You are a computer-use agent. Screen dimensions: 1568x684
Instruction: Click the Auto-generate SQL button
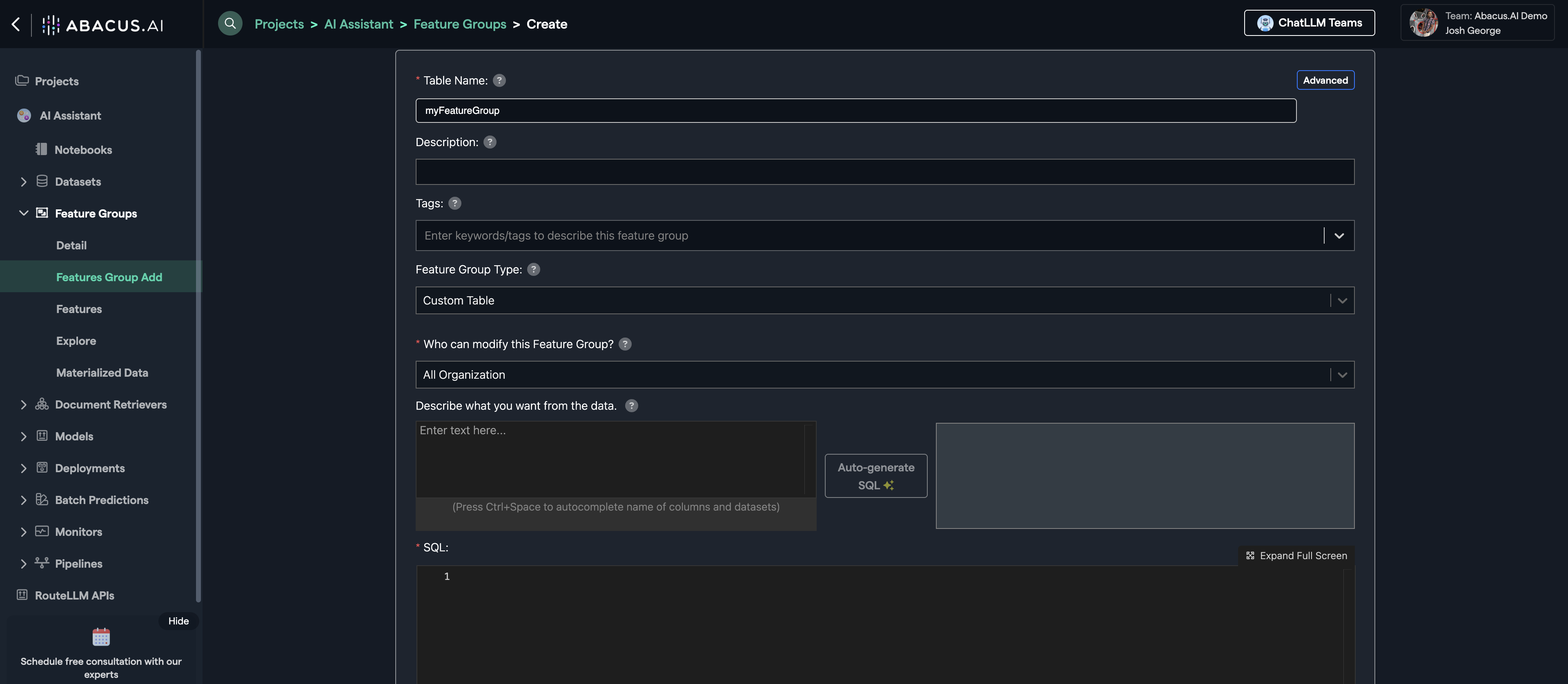[876, 476]
